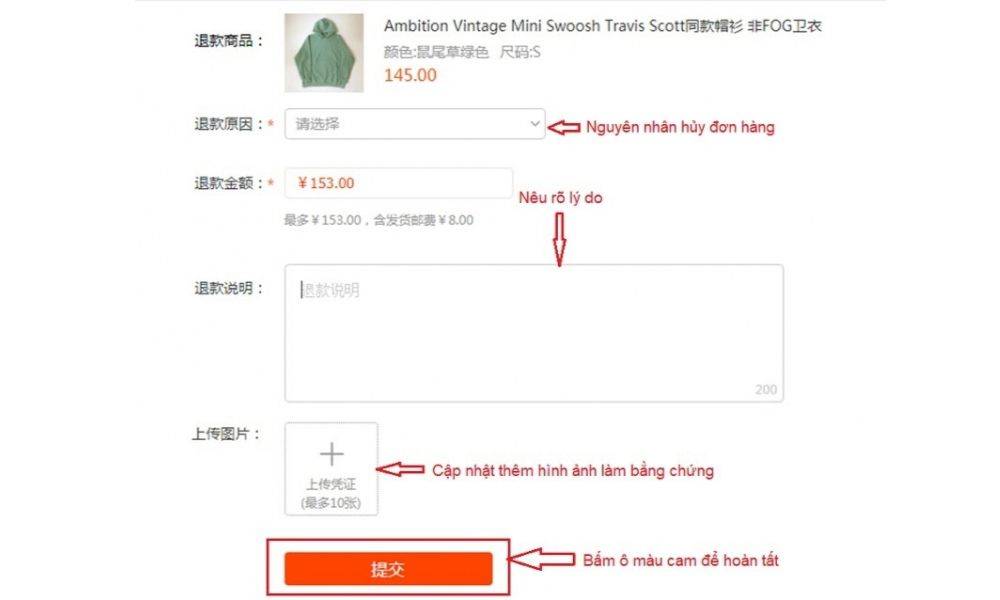Viewport: 1000px width, 600px height.
Task: Click the green hoodie product thumbnail
Action: pyautogui.click(x=324, y=53)
